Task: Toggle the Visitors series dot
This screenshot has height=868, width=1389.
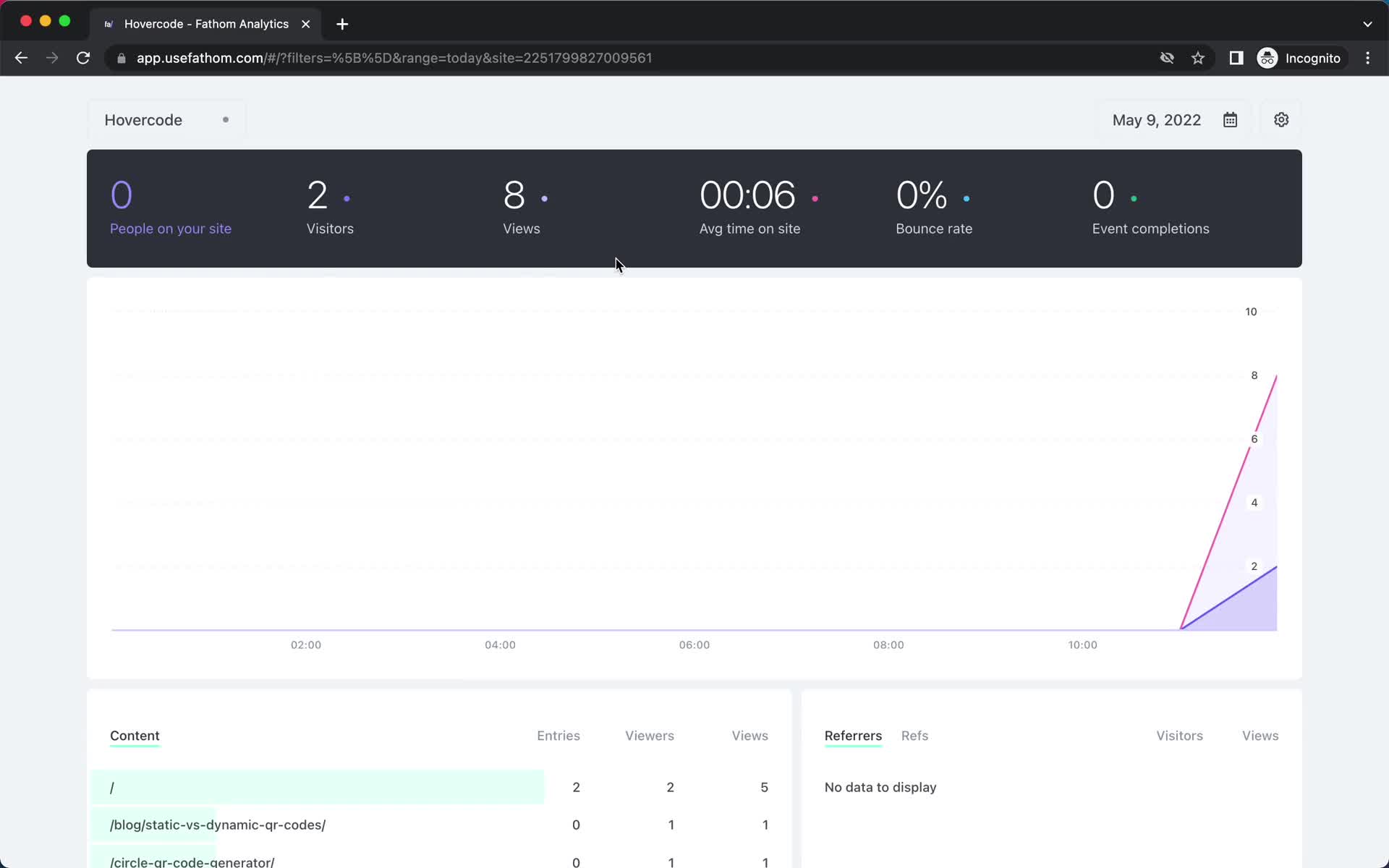Action: click(x=347, y=198)
